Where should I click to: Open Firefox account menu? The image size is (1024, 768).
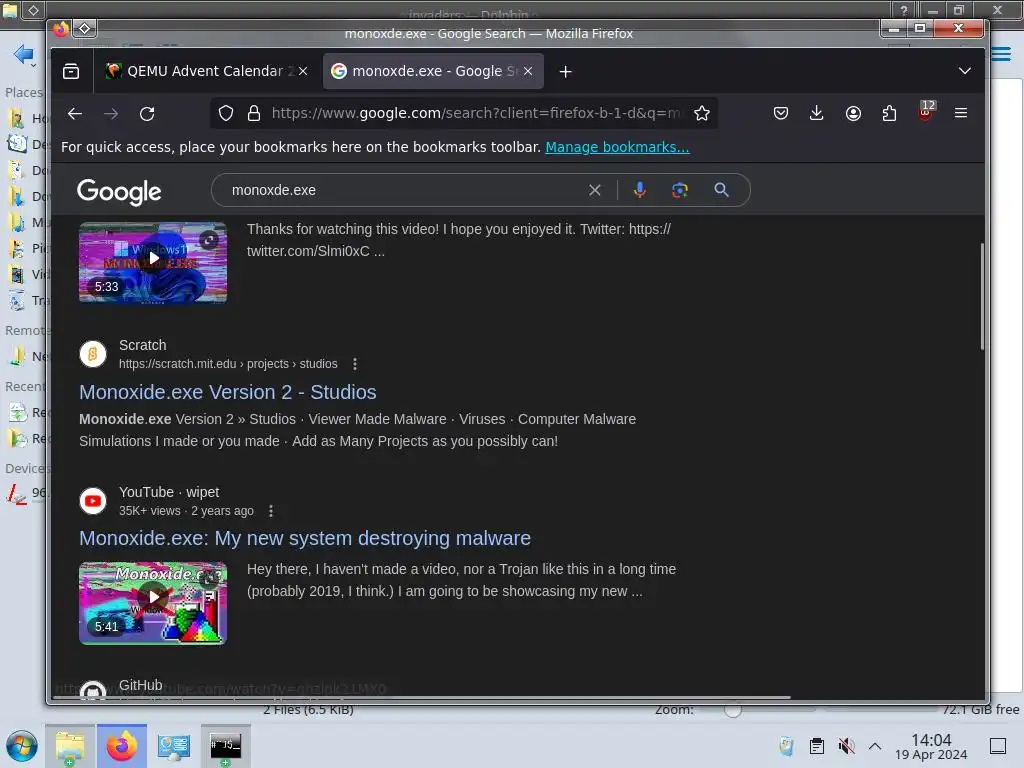[x=853, y=114]
